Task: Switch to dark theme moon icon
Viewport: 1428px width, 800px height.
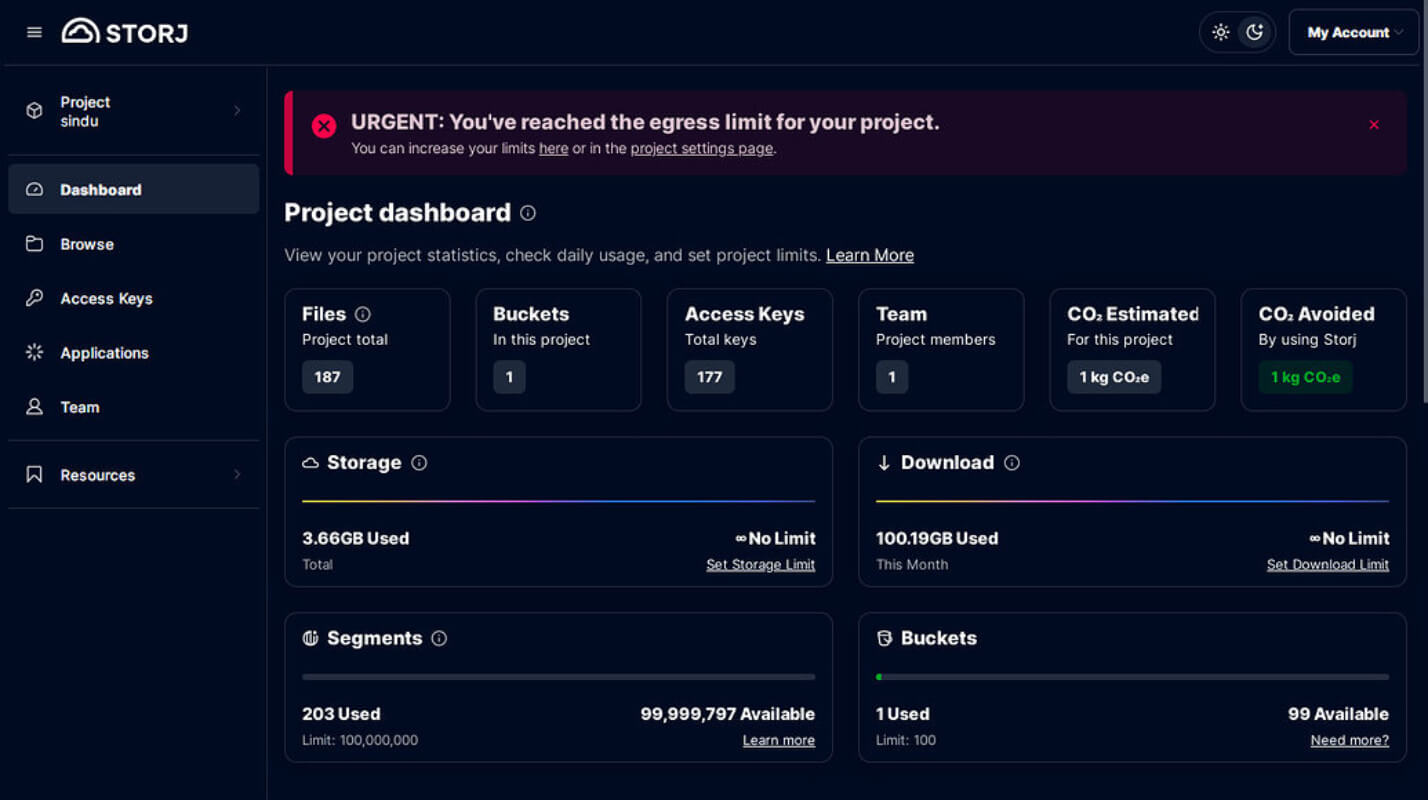Action: (x=1255, y=32)
